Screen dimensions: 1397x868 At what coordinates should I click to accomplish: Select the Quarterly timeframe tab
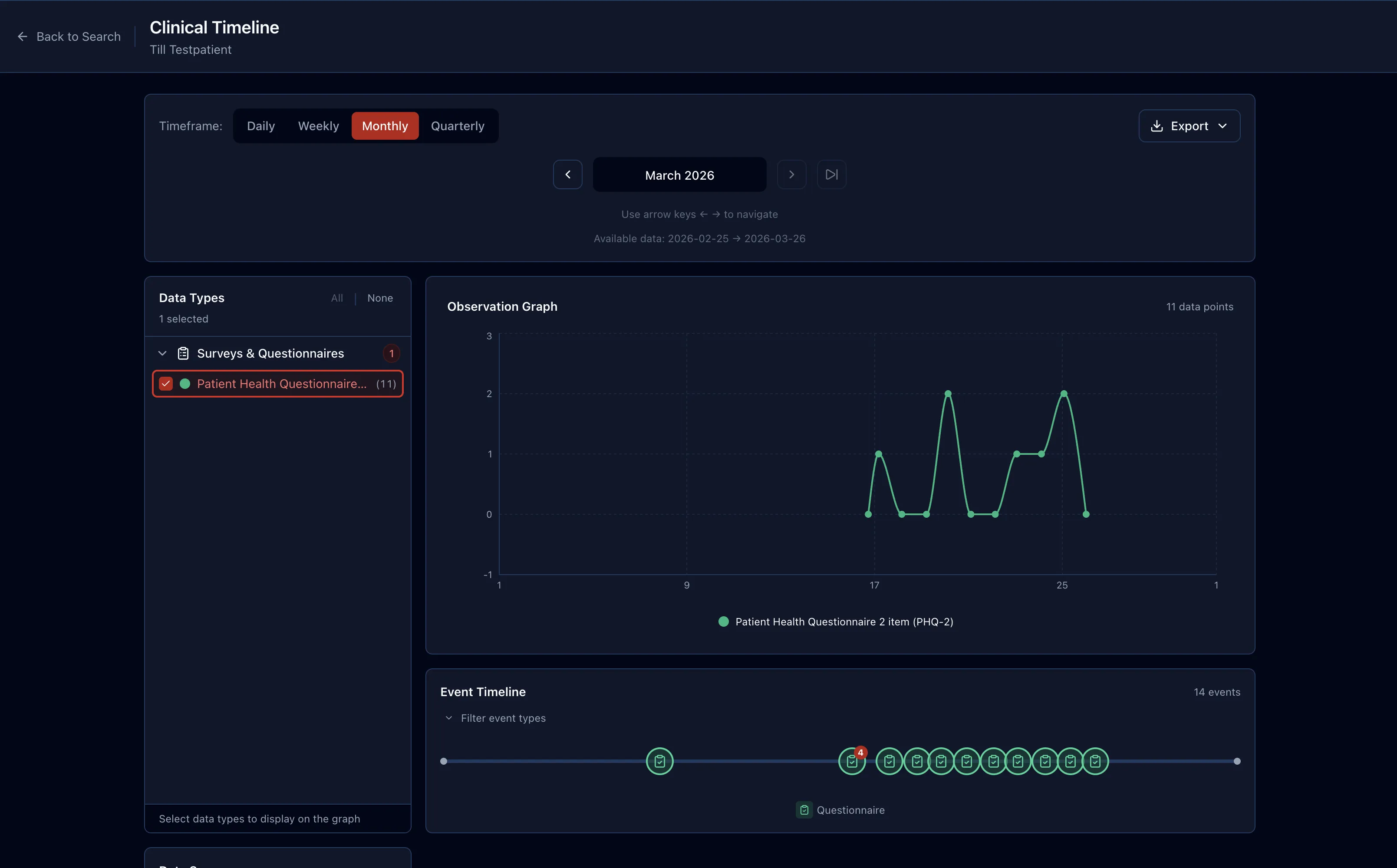click(458, 126)
